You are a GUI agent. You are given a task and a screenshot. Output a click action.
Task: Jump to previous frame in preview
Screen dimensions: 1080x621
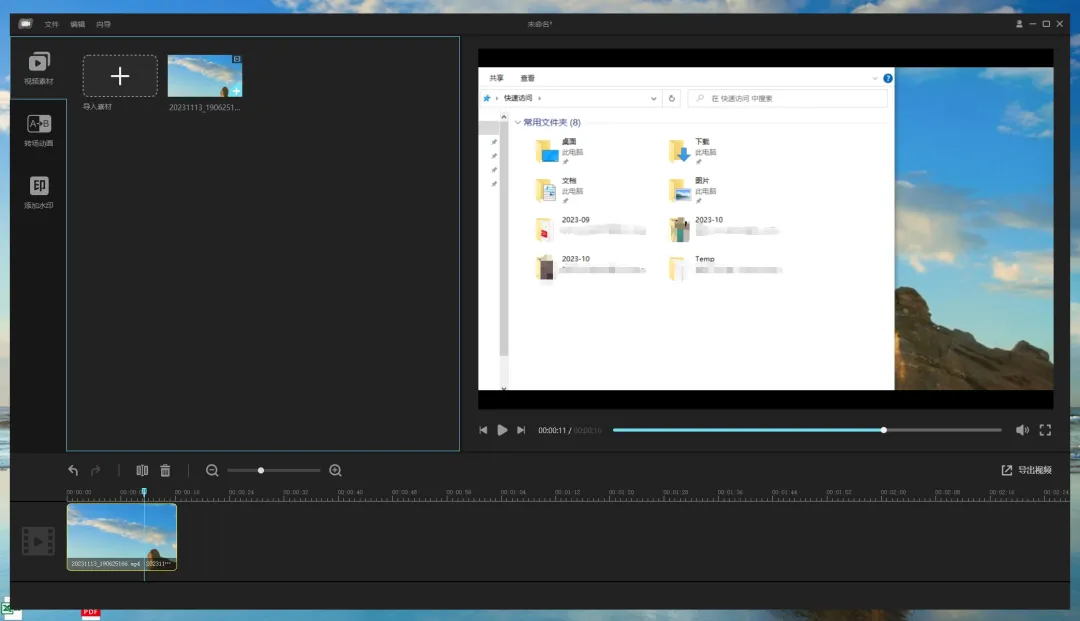click(484, 430)
